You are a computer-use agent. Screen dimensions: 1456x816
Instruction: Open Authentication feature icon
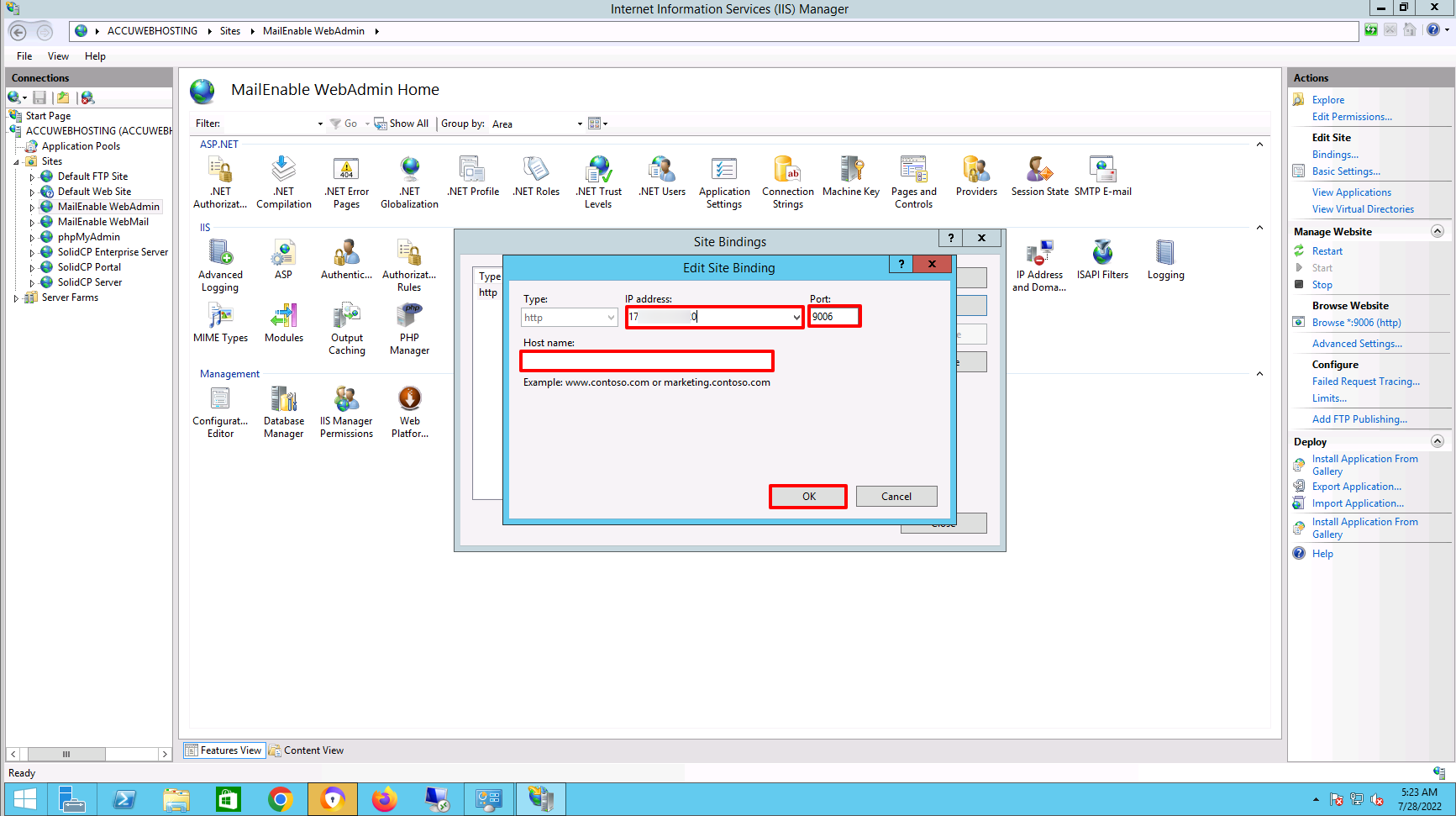point(346,260)
